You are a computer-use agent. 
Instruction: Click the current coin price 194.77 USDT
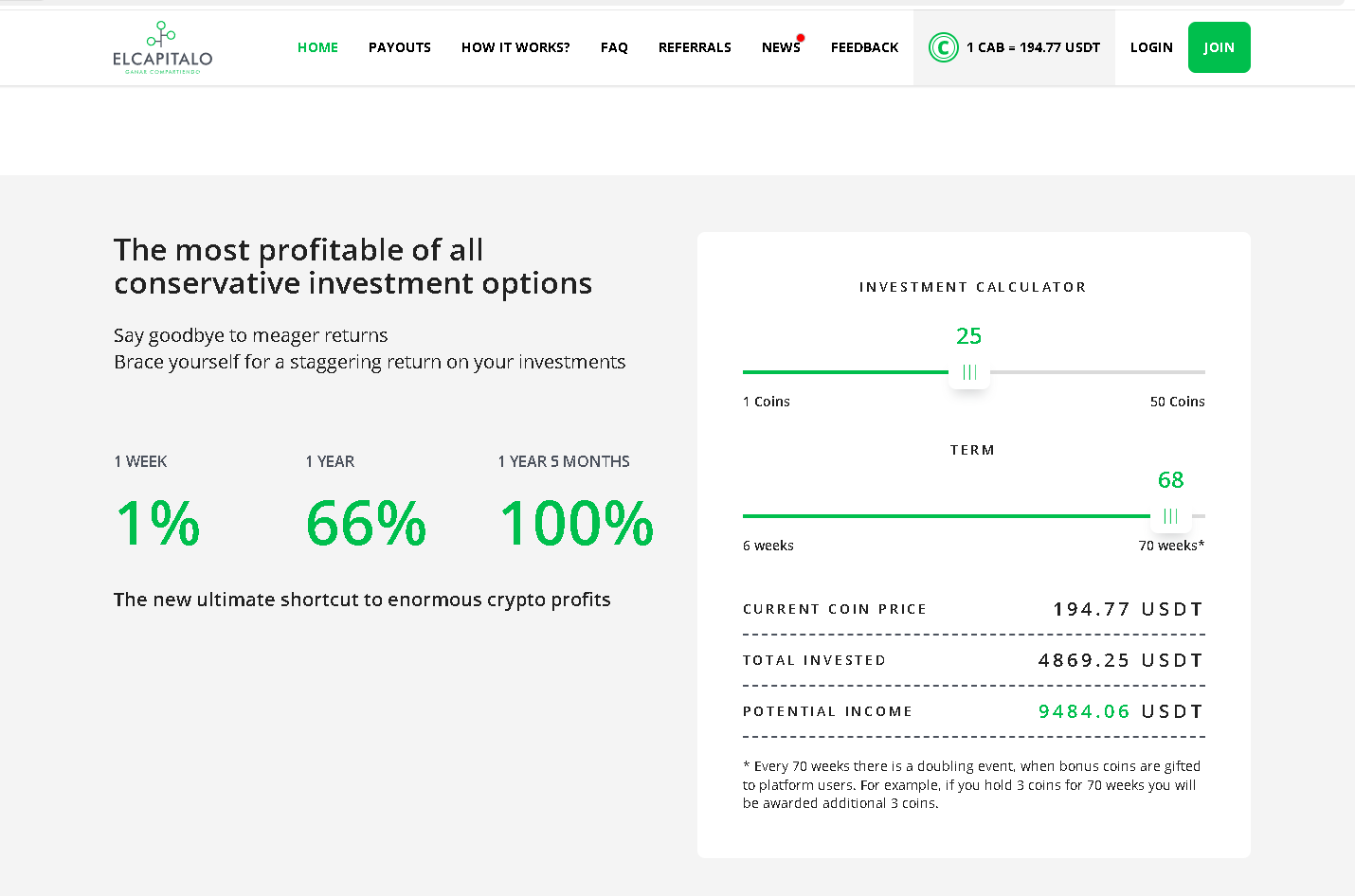pos(1128,609)
